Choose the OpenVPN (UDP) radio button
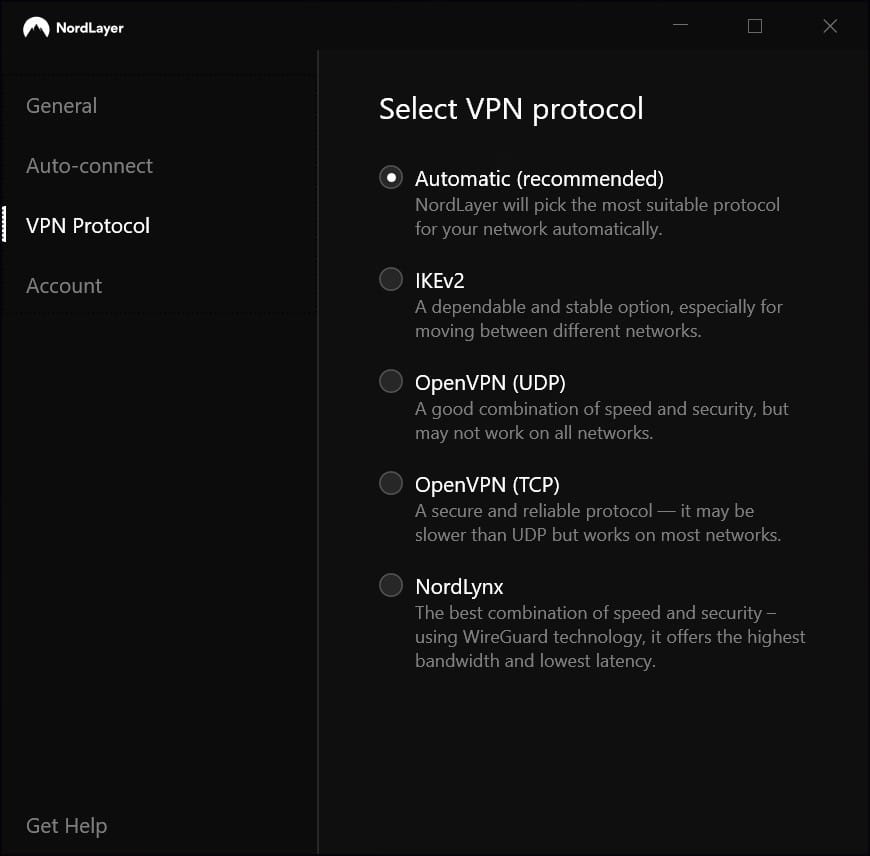 coord(390,381)
